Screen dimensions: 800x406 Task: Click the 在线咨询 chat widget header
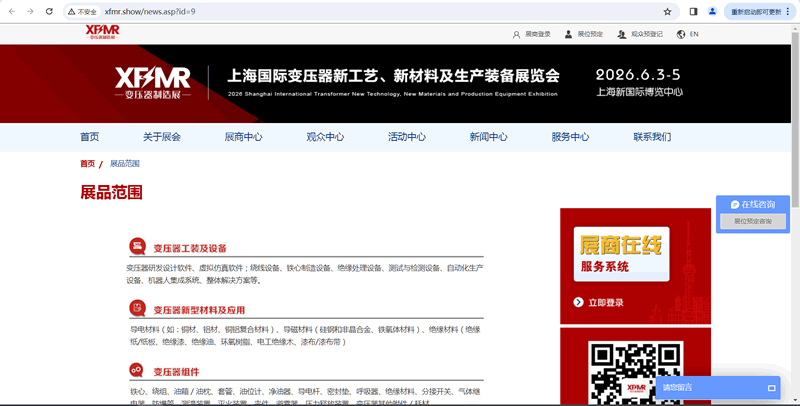coord(758,204)
